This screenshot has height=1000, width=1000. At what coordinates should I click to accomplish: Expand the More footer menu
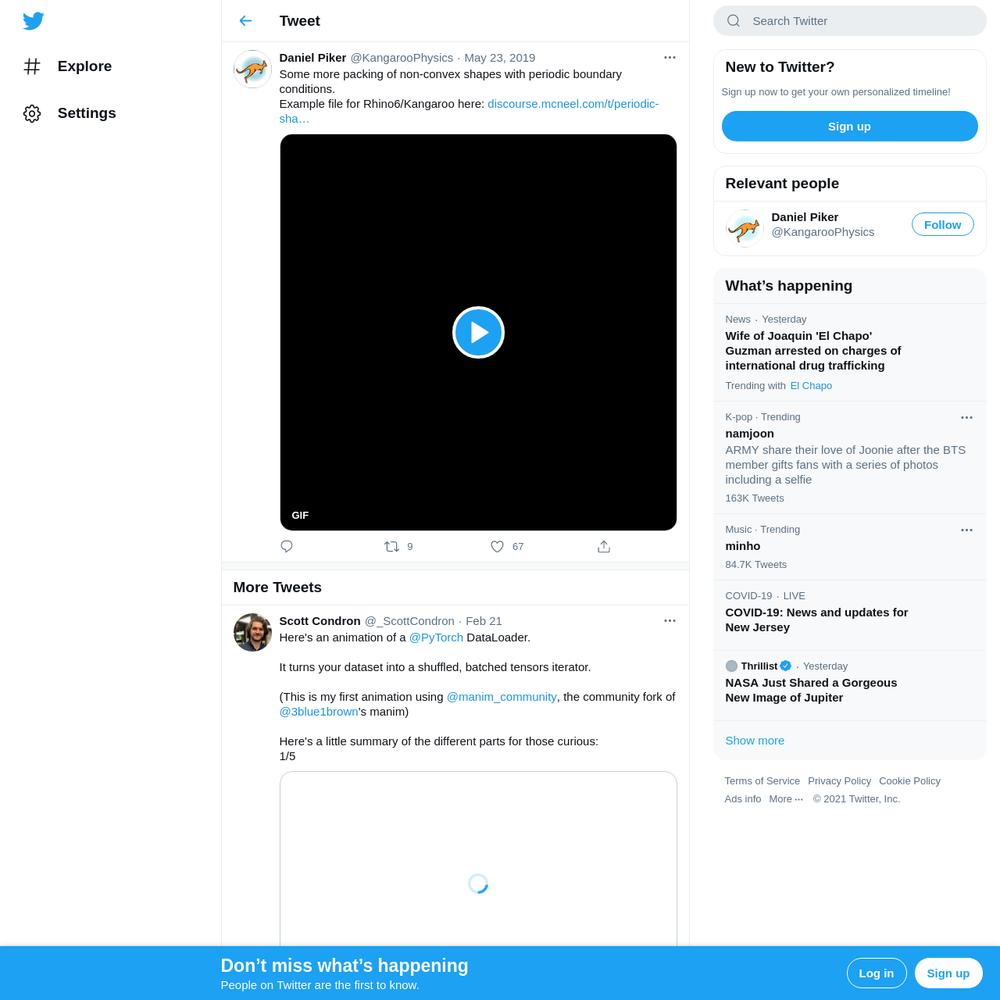coord(786,799)
